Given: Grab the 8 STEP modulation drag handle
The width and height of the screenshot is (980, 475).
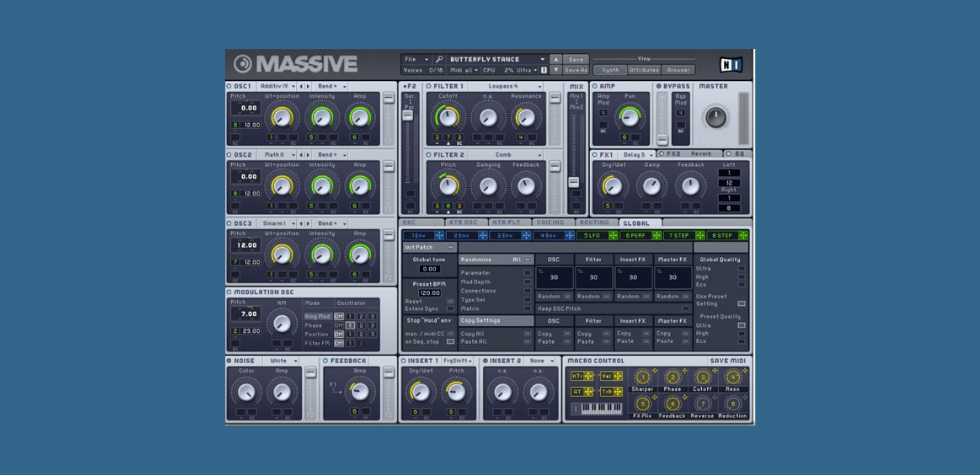Looking at the screenshot, I should 743,236.
